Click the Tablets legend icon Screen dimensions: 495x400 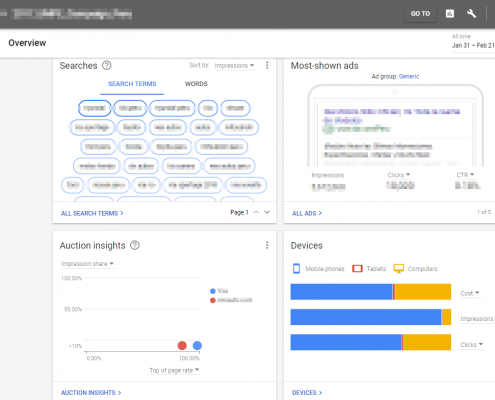[357, 269]
